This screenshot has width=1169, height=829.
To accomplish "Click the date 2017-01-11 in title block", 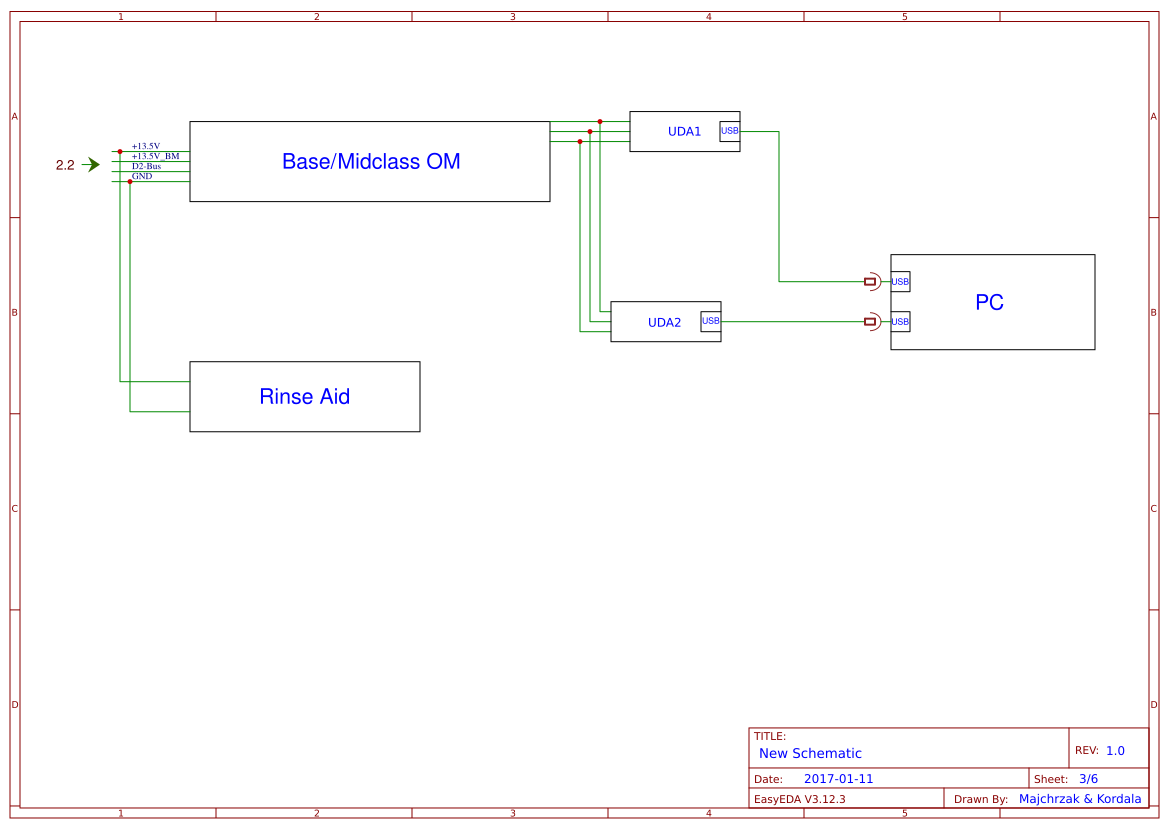I will (x=838, y=778).
